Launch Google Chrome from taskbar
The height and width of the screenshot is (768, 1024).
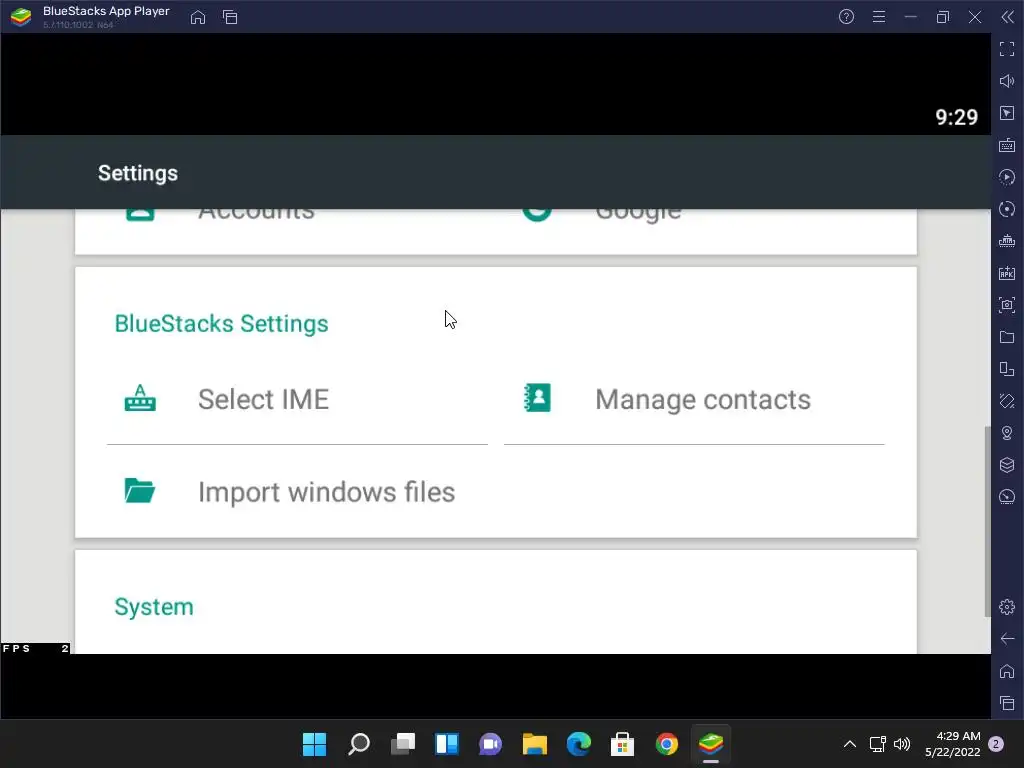tap(667, 744)
